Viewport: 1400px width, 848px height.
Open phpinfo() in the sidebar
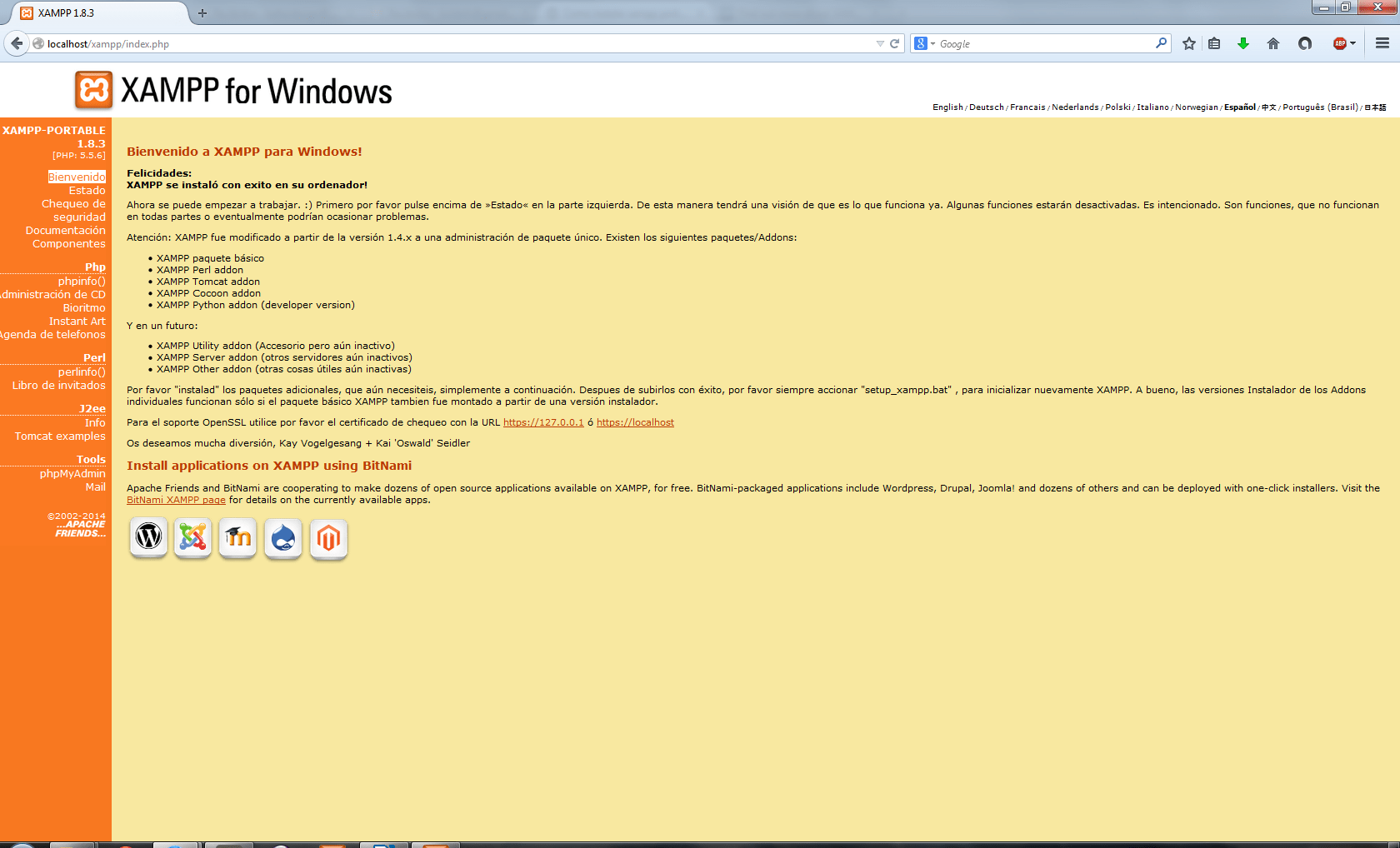click(x=82, y=281)
